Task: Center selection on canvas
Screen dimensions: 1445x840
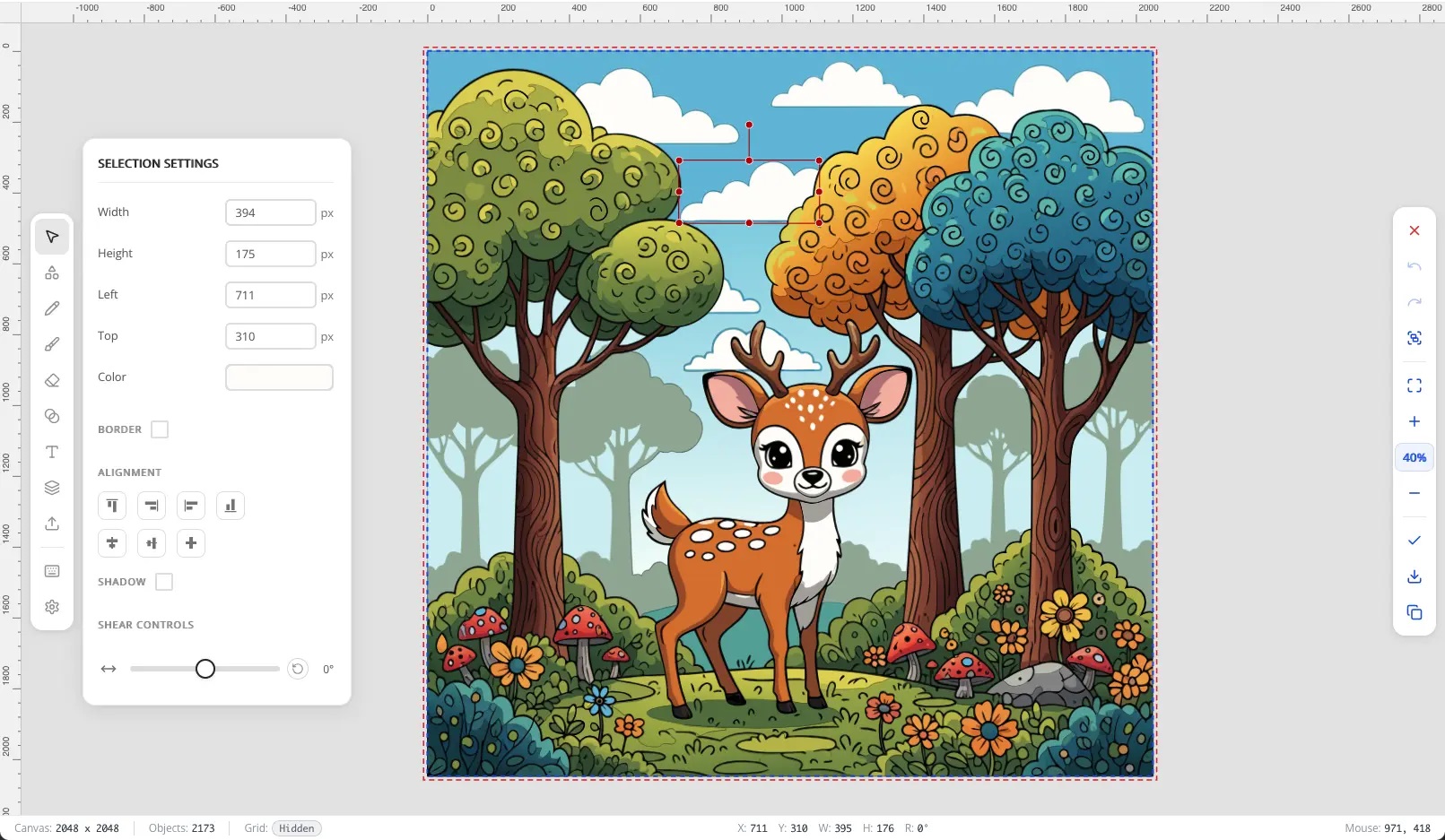Action: point(191,543)
